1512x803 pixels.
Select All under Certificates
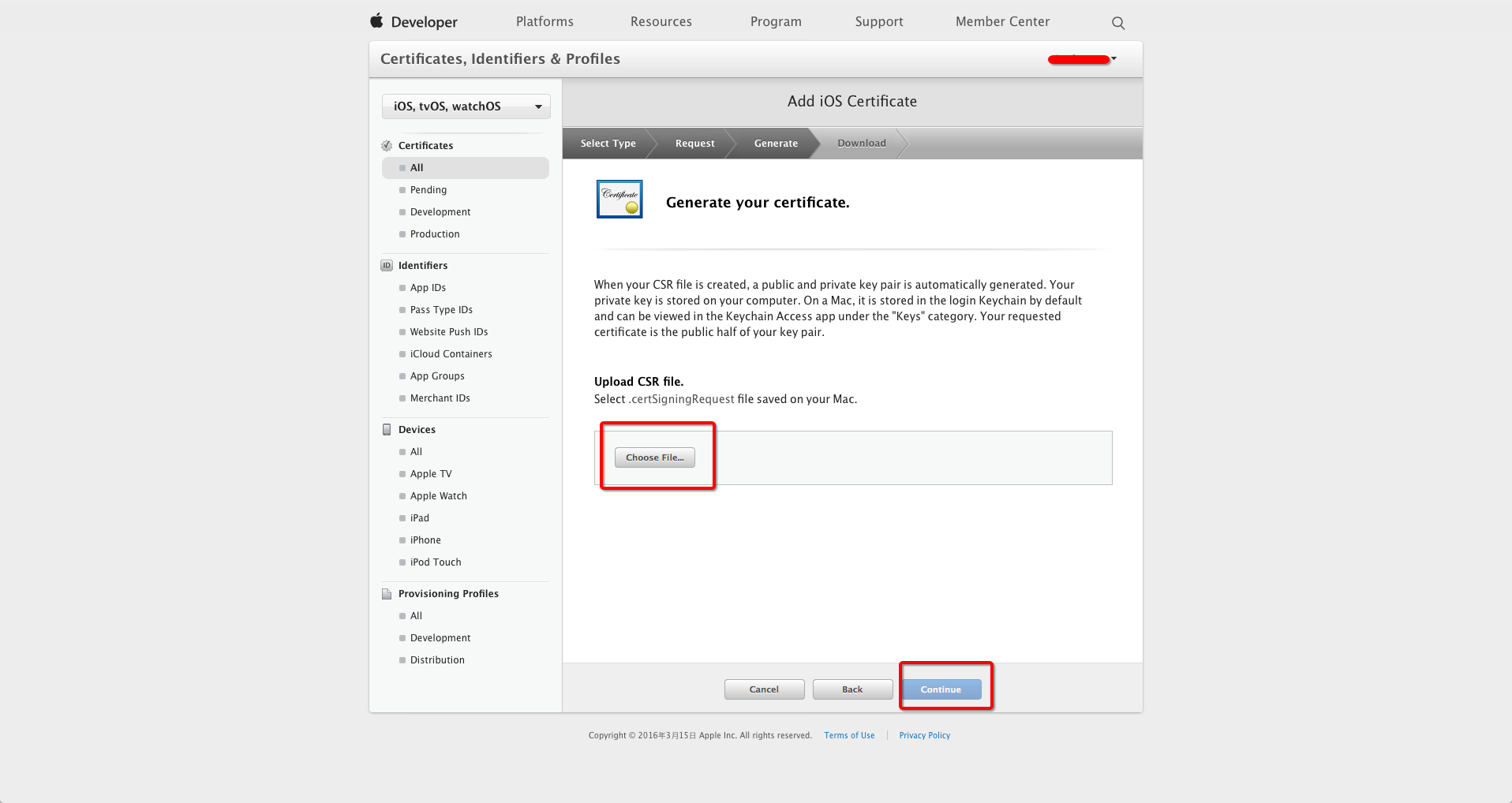[466, 168]
